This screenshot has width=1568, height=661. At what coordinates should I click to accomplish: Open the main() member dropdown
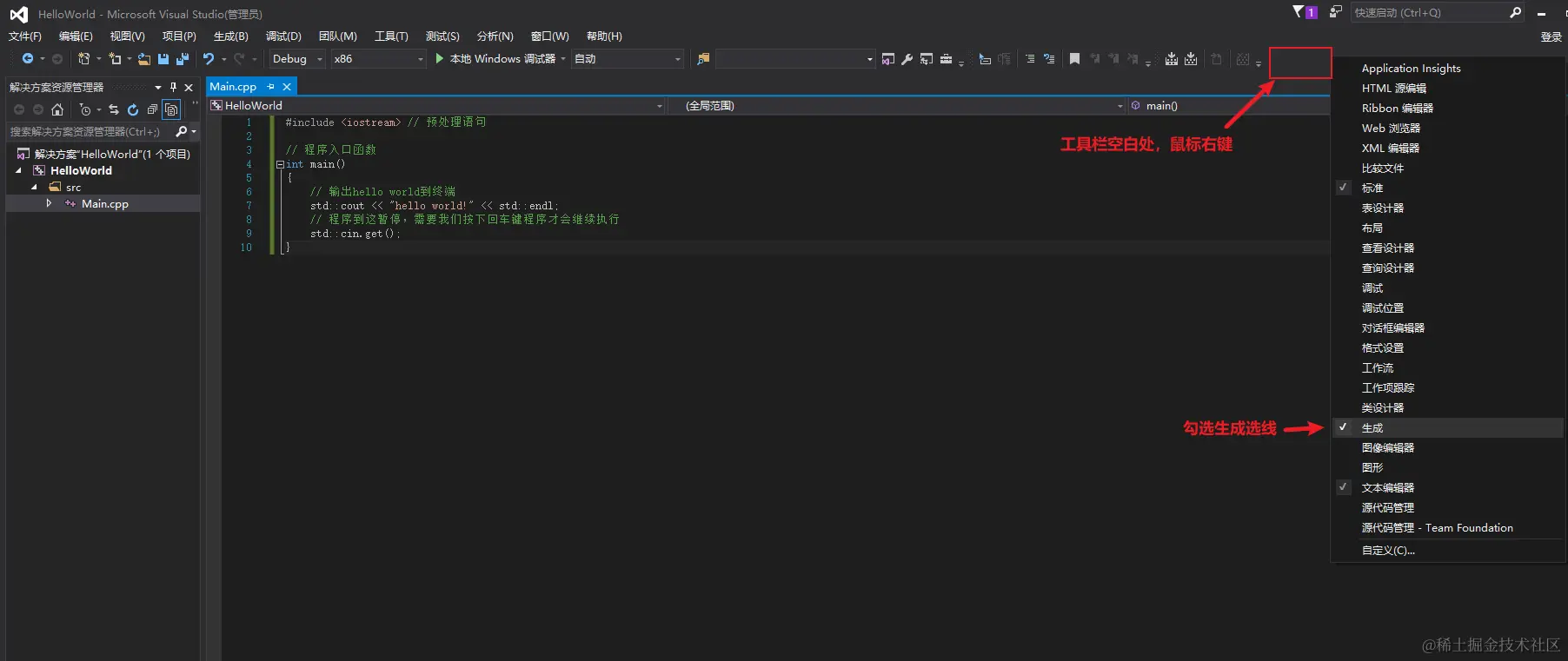[x=1228, y=106]
